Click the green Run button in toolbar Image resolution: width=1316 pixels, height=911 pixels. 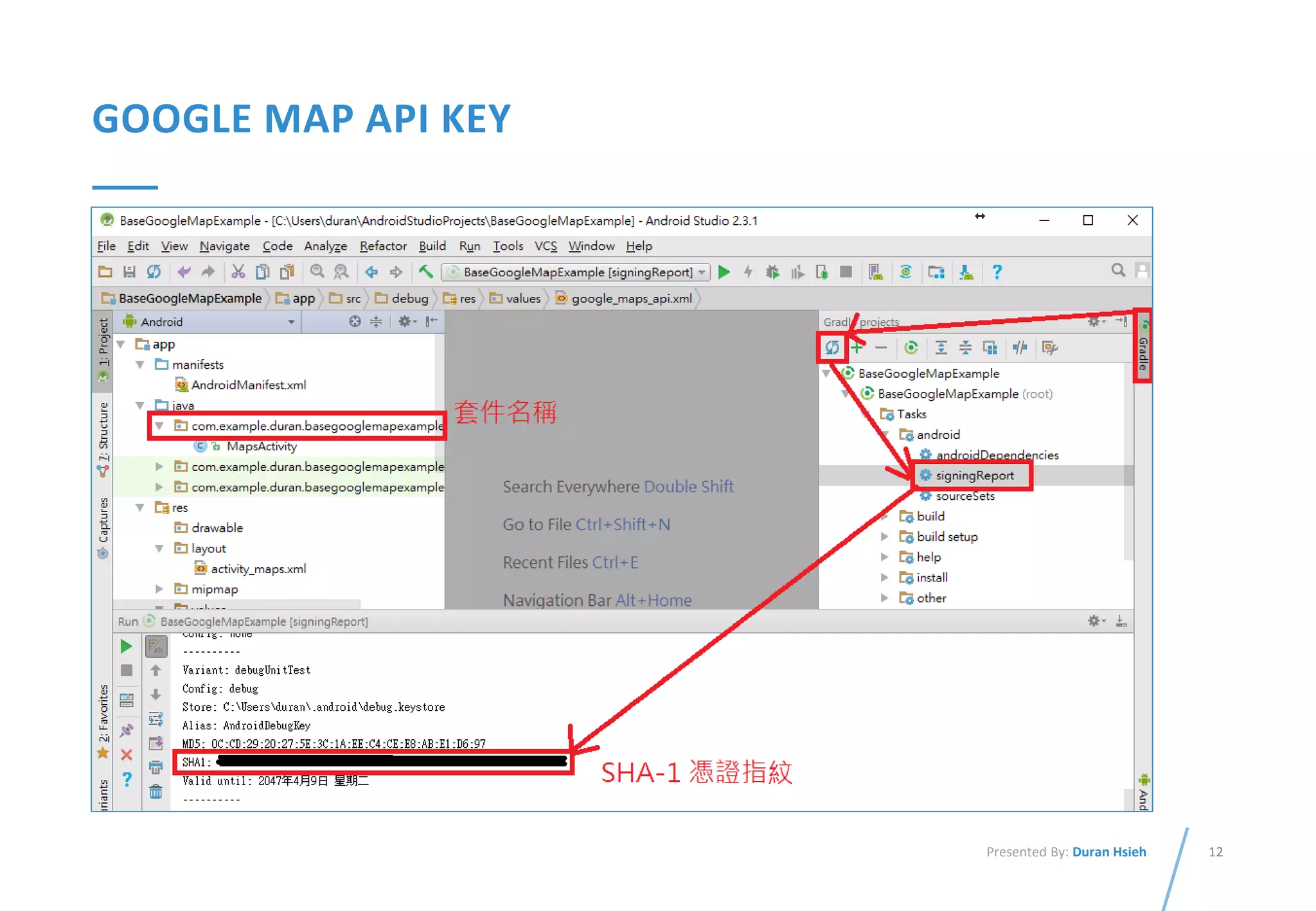[x=724, y=272]
